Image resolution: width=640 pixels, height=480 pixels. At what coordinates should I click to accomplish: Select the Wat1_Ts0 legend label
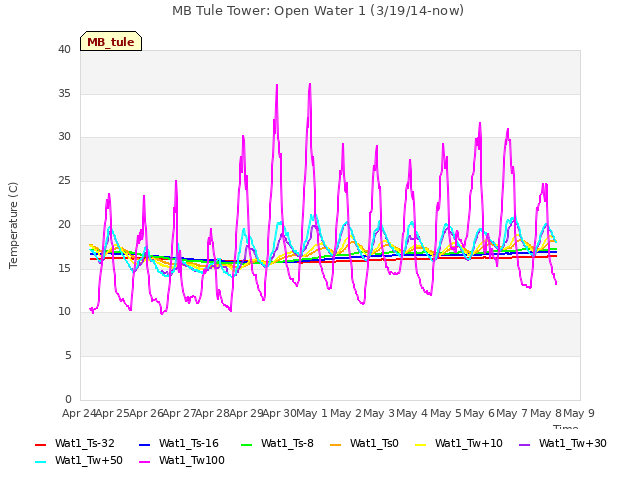(374, 443)
